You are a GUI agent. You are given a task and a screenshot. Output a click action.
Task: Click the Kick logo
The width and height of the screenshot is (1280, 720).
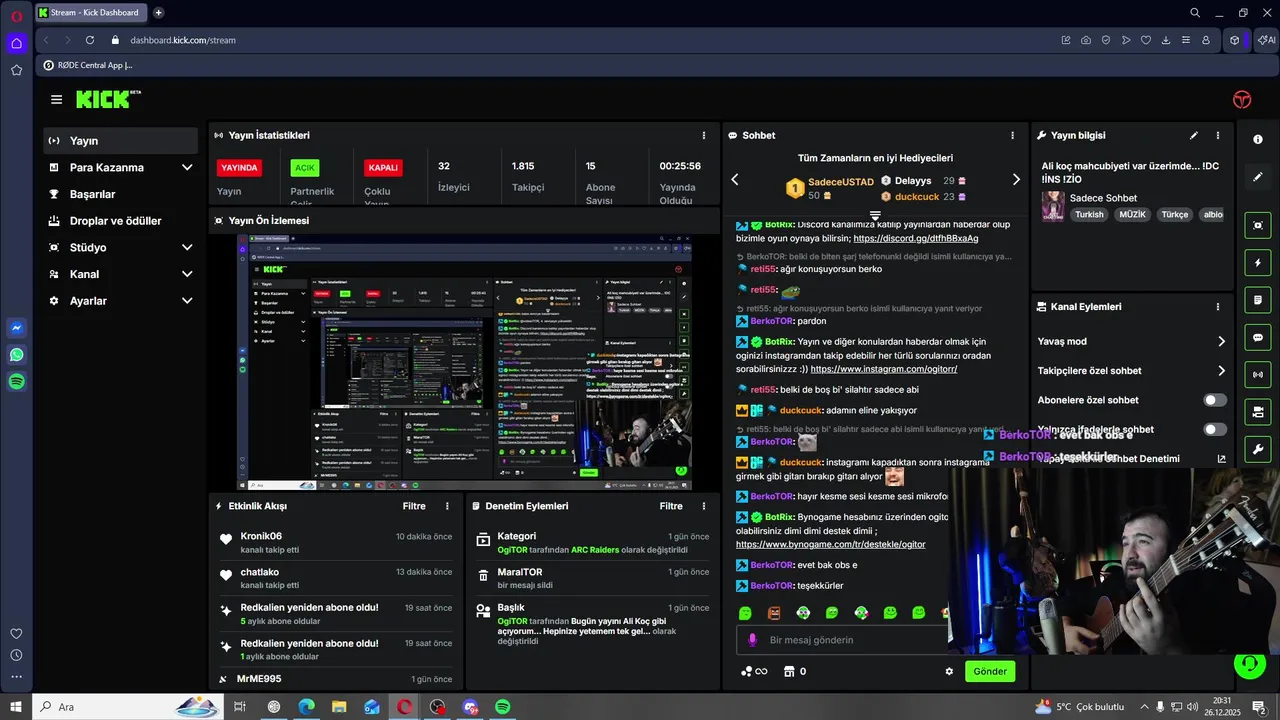point(108,99)
